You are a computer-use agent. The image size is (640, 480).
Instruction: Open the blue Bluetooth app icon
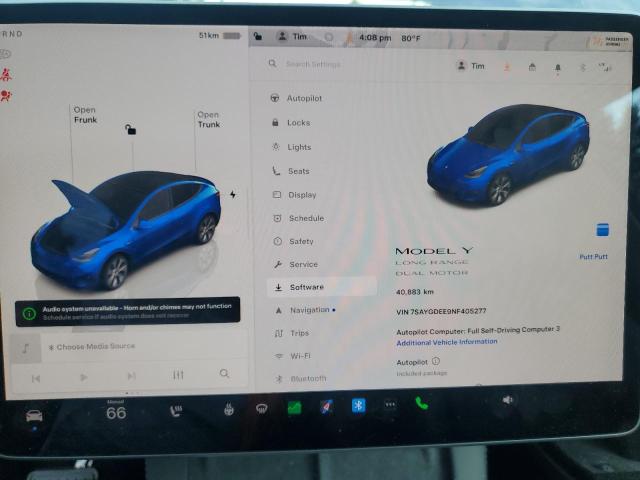(358, 405)
